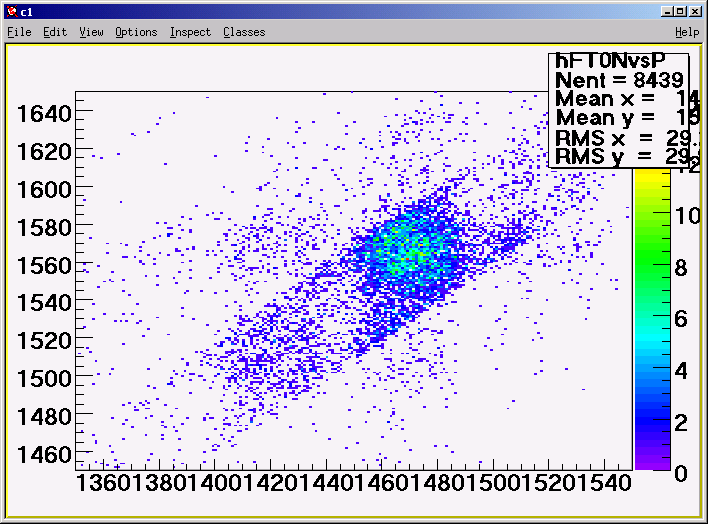Click y-axis label 1540

[44, 303]
